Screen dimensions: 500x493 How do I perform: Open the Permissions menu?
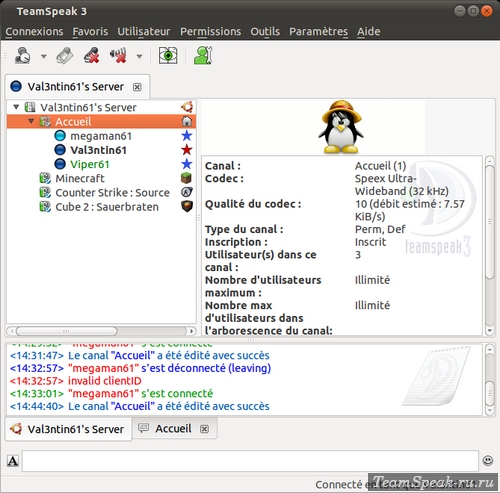(x=211, y=31)
